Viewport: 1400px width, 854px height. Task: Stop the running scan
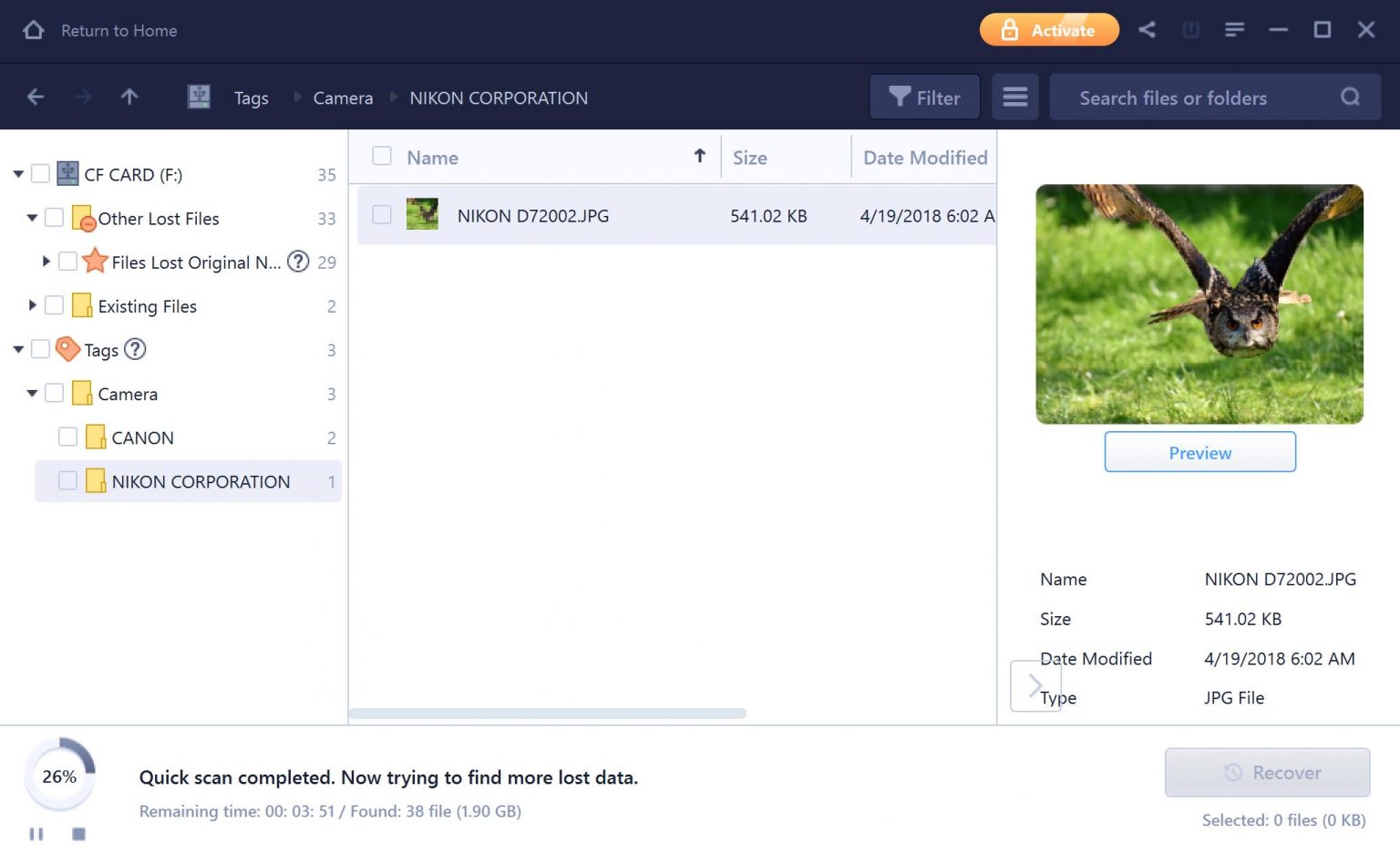point(79,834)
